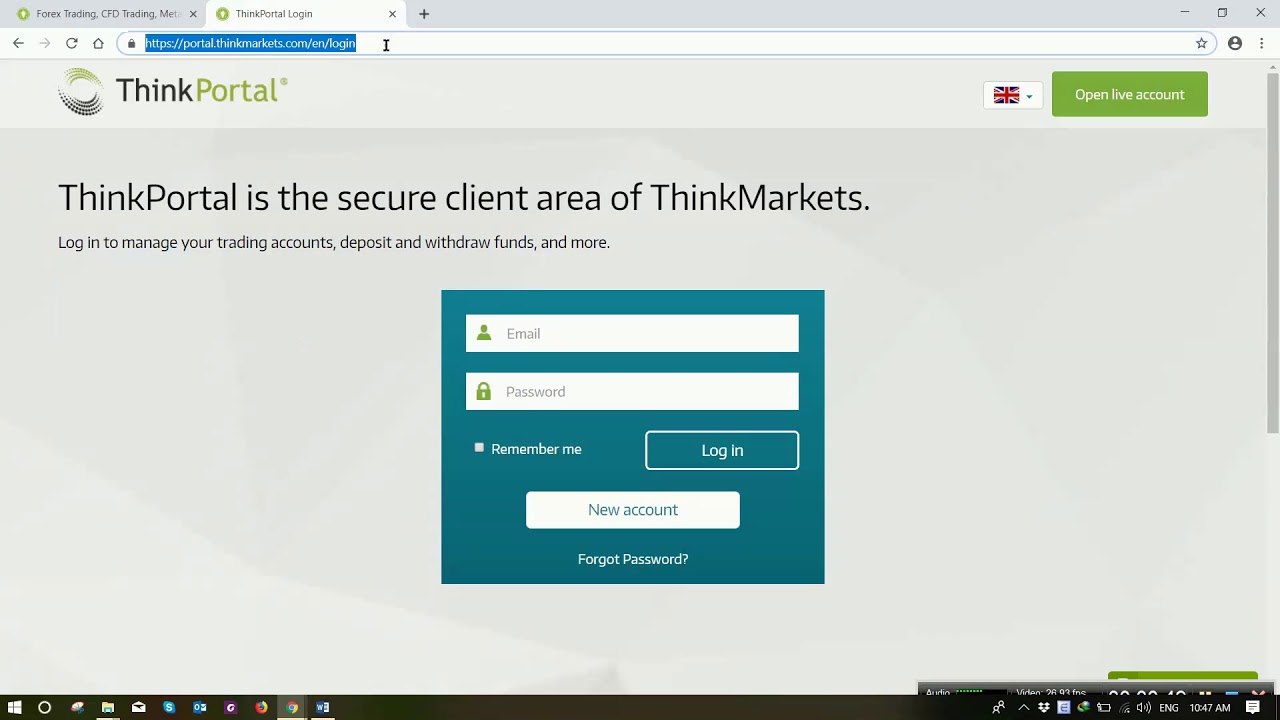
Task: Open Cortana search circle in taskbar
Action: point(44,707)
